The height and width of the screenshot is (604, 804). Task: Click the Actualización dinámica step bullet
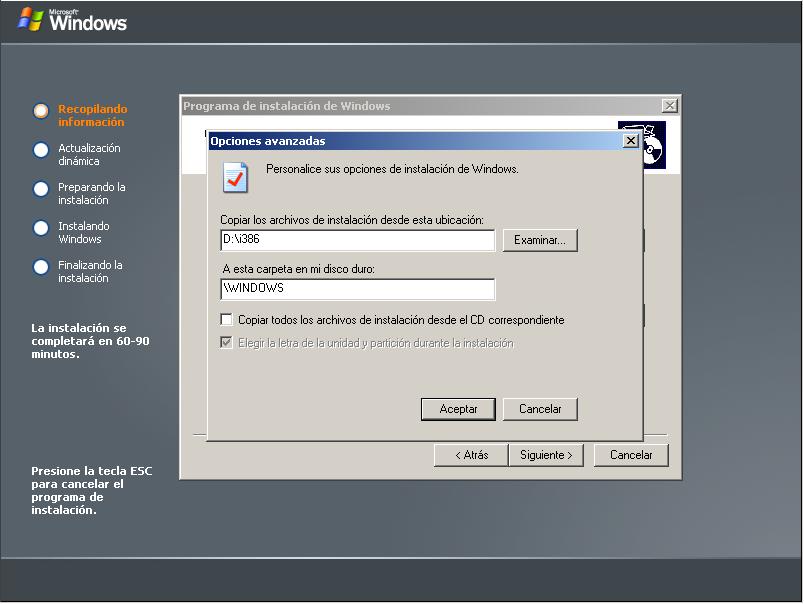click(x=41, y=150)
